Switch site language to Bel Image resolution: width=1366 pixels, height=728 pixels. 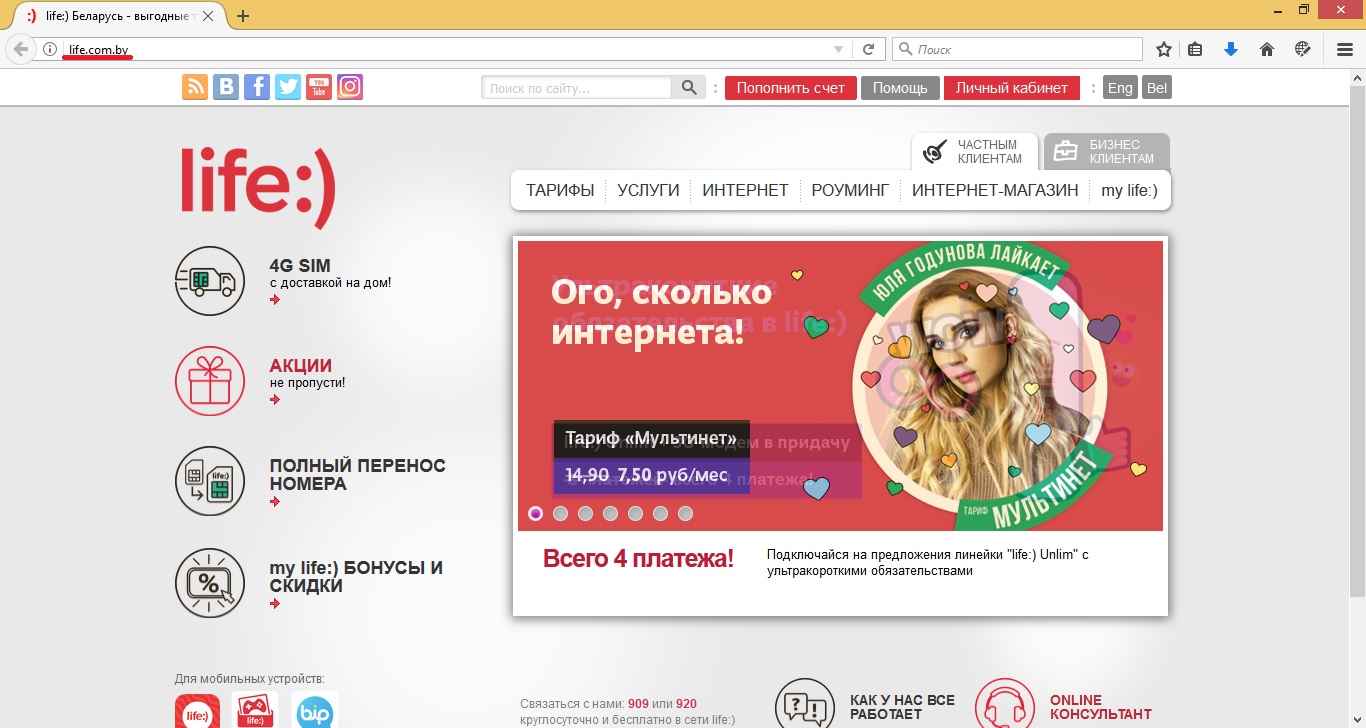pyautogui.click(x=1156, y=87)
